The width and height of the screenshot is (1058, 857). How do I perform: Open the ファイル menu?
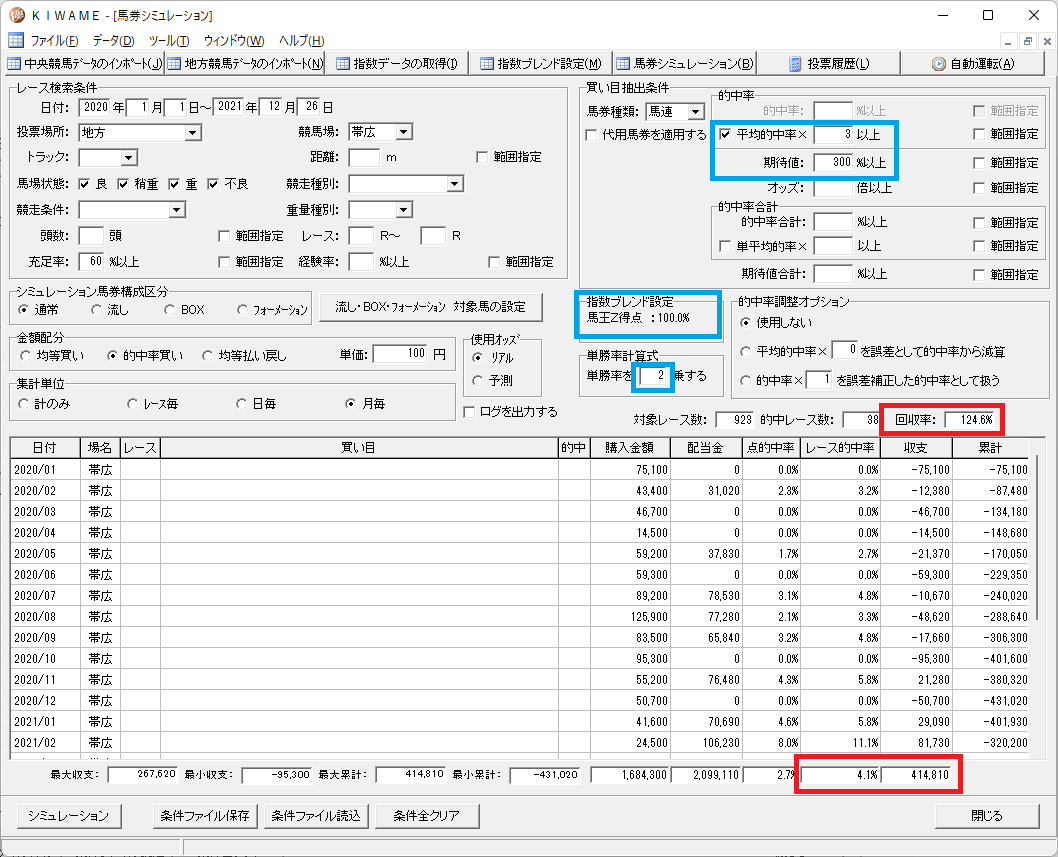click(x=54, y=40)
